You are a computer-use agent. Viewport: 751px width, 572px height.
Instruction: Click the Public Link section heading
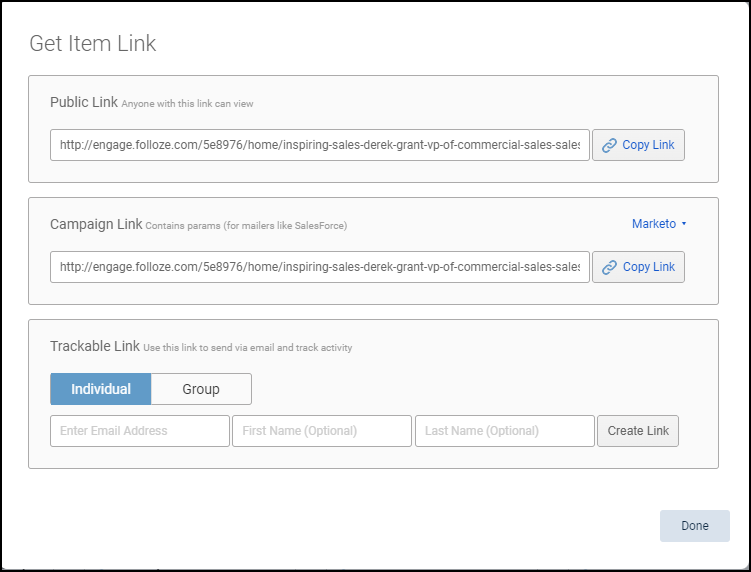84,102
